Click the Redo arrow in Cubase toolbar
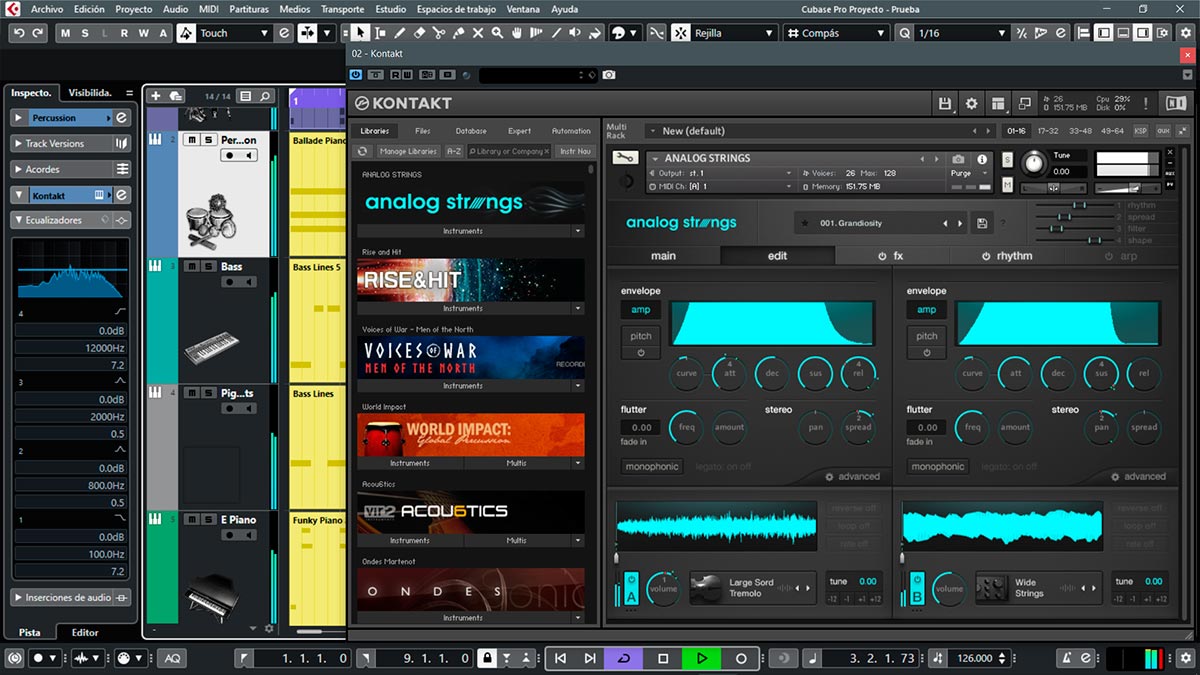 click(38, 33)
